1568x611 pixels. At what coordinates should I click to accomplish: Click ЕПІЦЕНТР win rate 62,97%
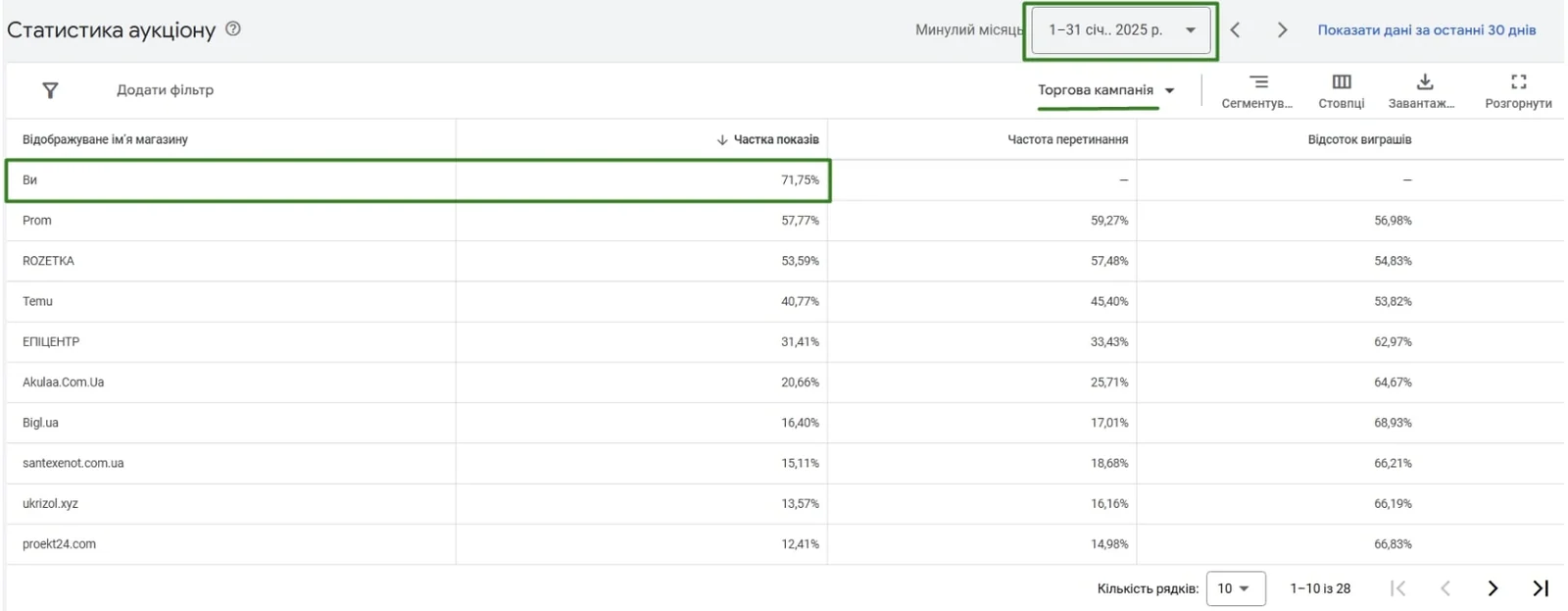coord(1393,342)
